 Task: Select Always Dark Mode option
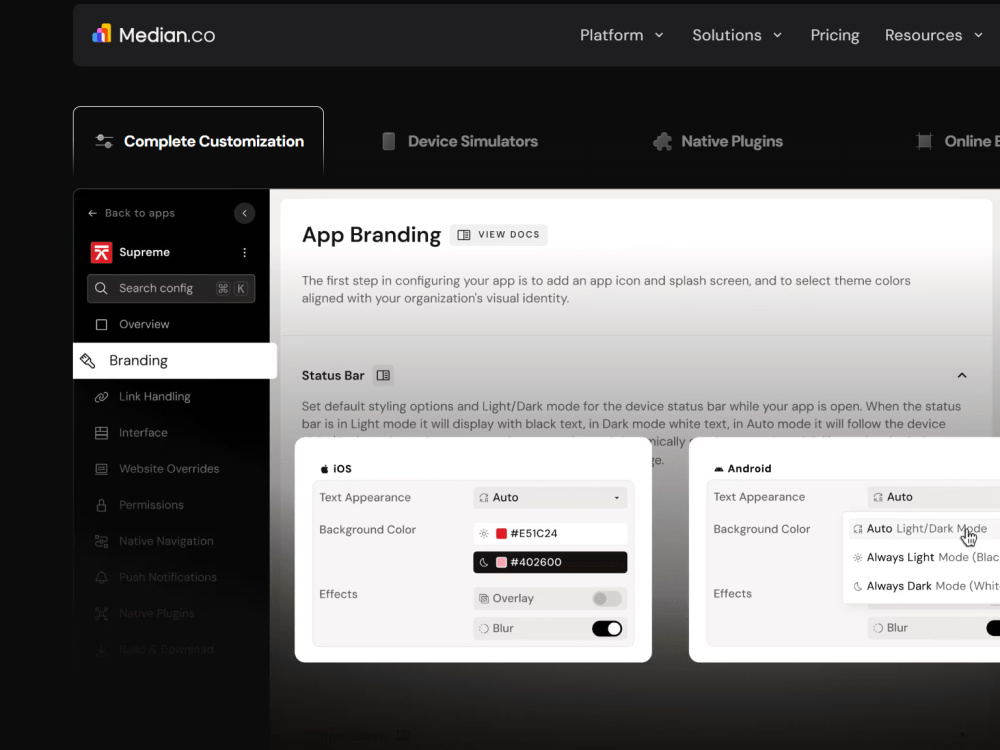pos(925,586)
